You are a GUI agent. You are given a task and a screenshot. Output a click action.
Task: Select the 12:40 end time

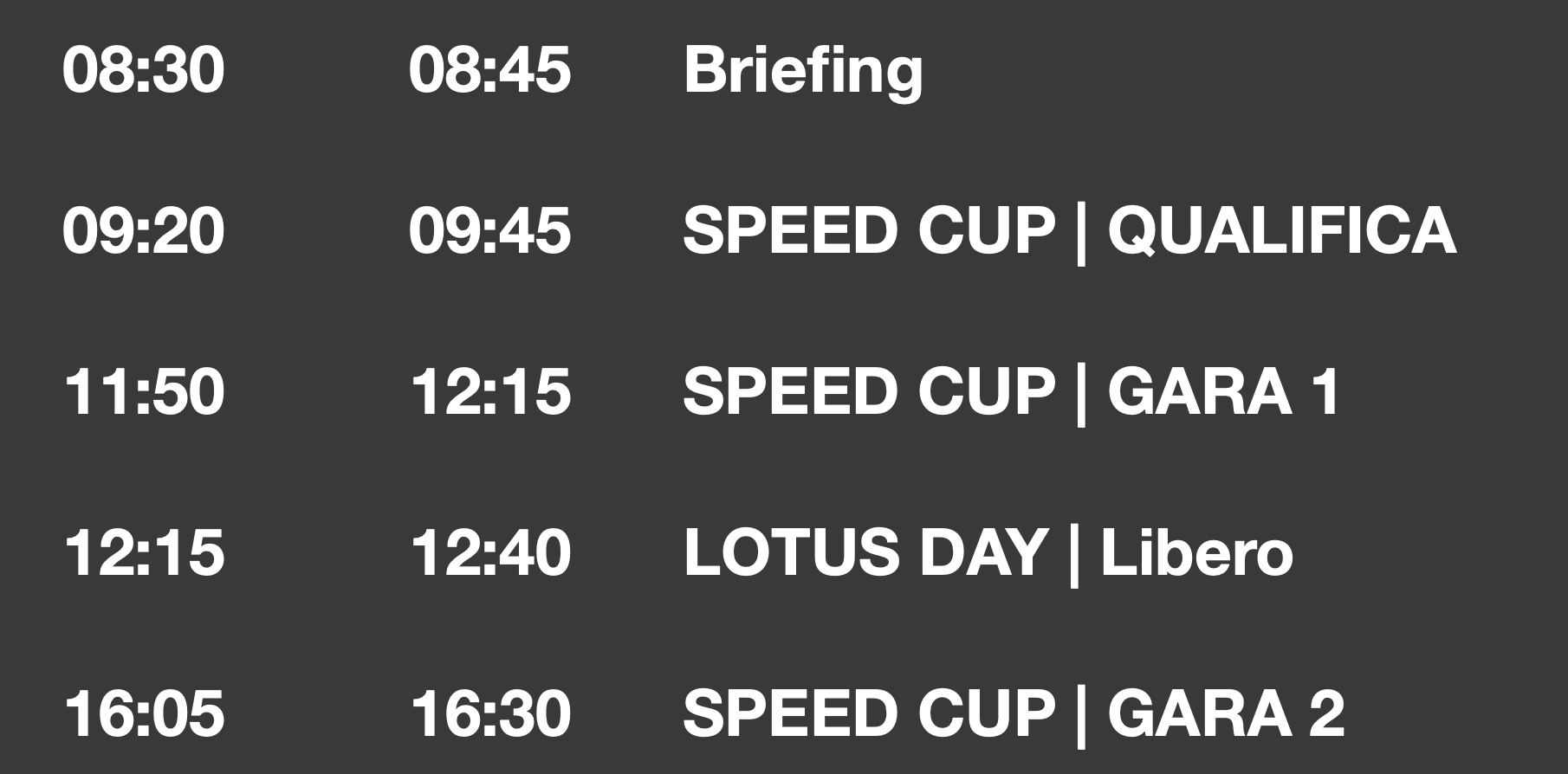(489, 553)
